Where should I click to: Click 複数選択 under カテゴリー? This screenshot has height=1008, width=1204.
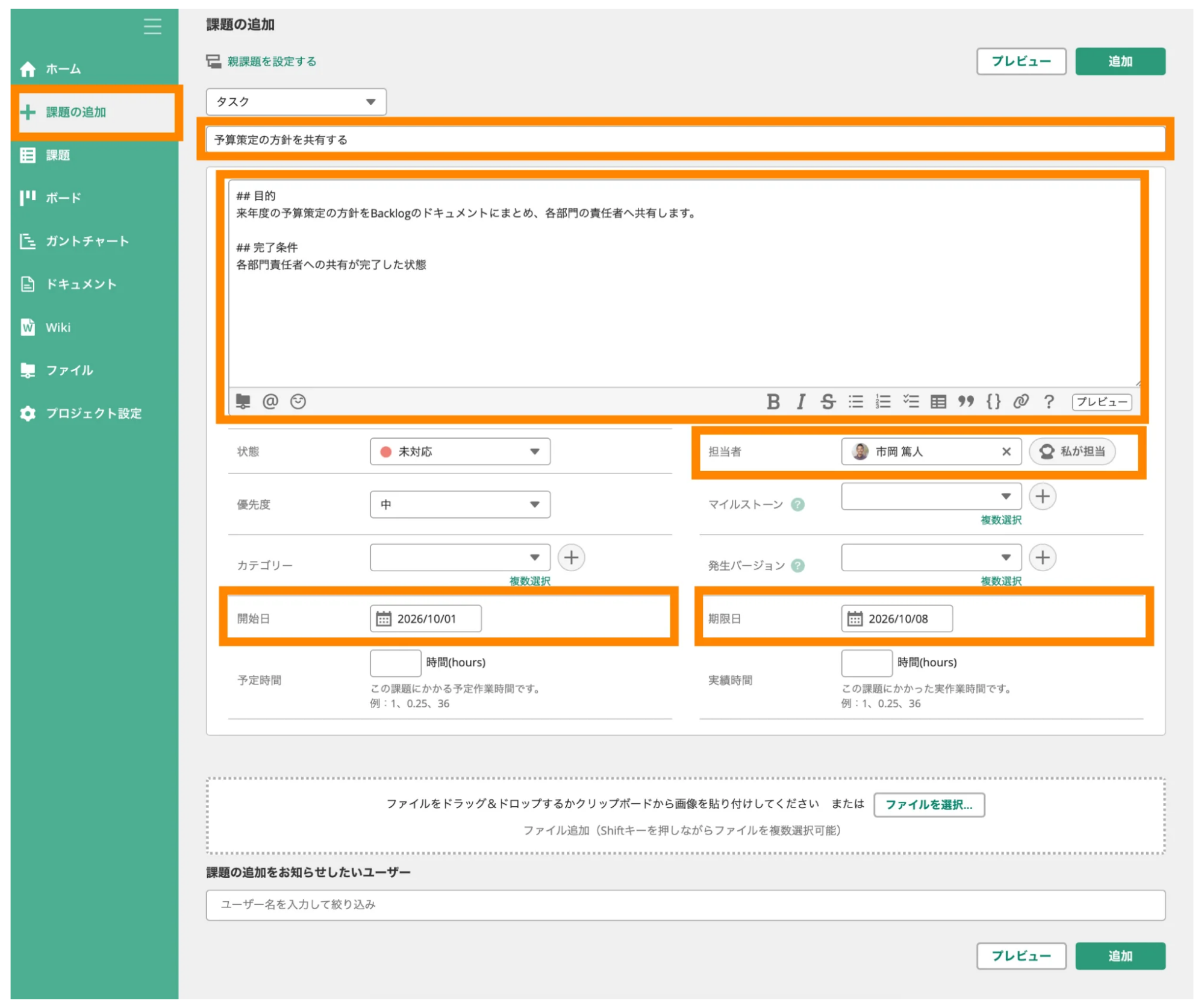529,581
